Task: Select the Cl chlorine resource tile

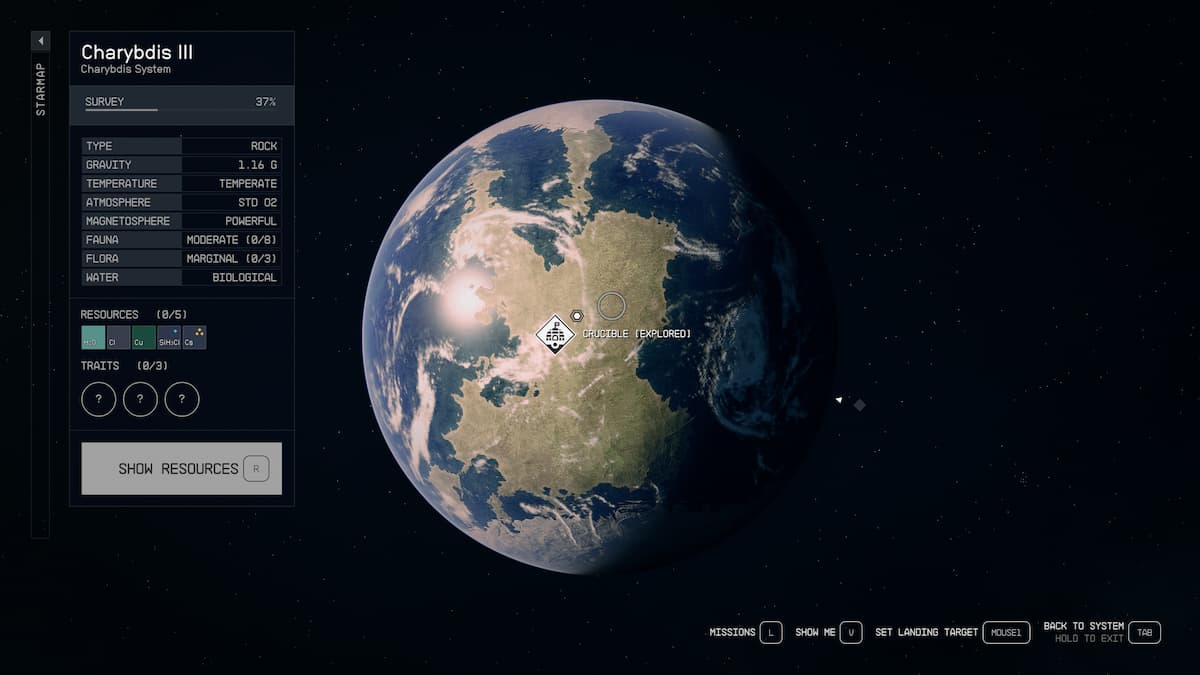Action: [x=118, y=338]
